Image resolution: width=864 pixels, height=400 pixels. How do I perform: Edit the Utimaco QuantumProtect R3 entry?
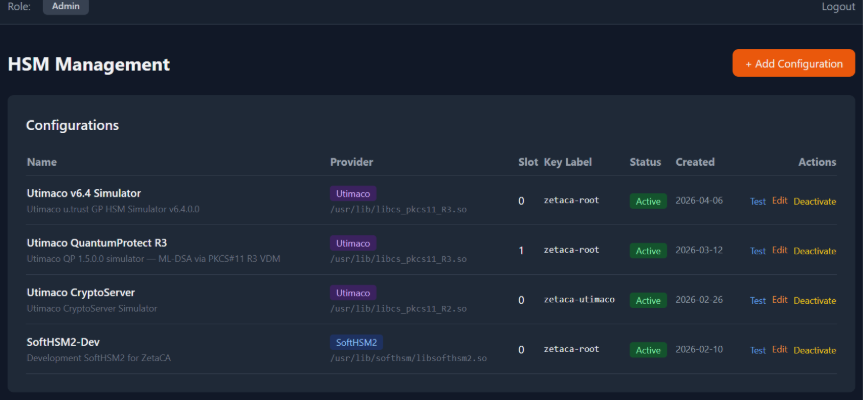point(779,250)
